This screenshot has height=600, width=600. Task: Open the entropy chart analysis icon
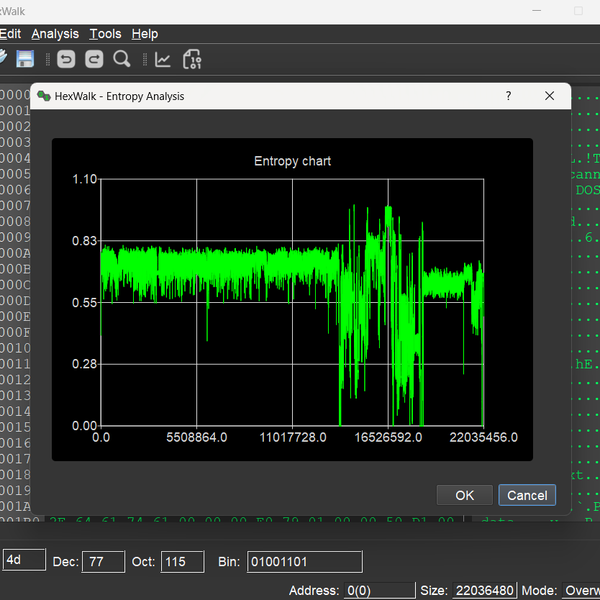(x=163, y=59)
